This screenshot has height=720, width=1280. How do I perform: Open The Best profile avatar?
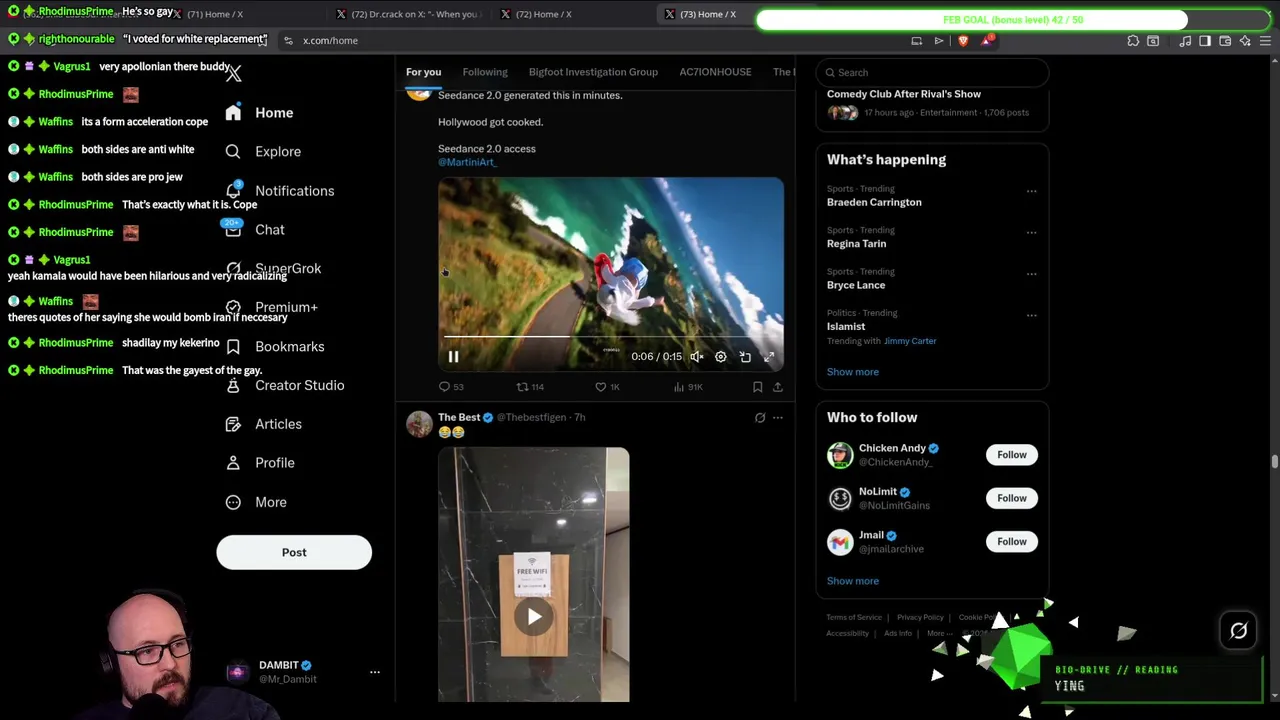click(x=419, y=424)
